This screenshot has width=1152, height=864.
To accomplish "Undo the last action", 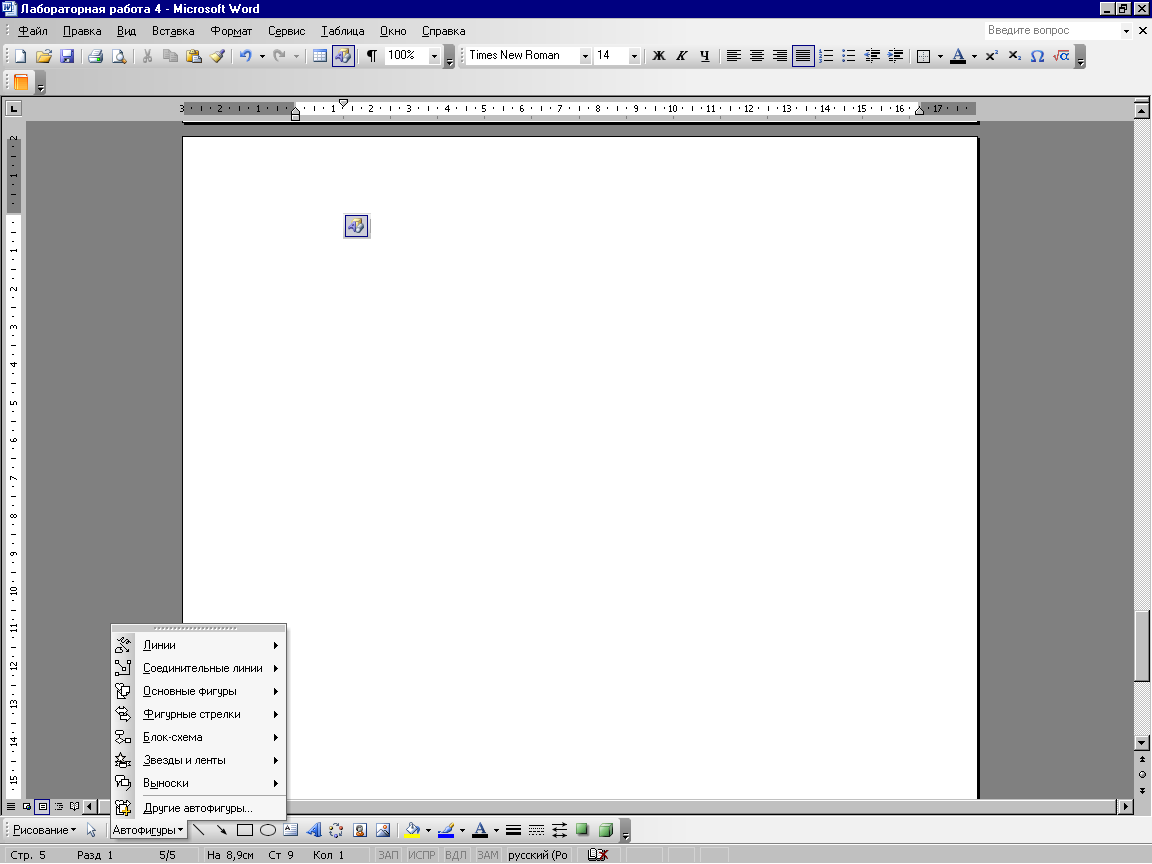I will (245, 56).
